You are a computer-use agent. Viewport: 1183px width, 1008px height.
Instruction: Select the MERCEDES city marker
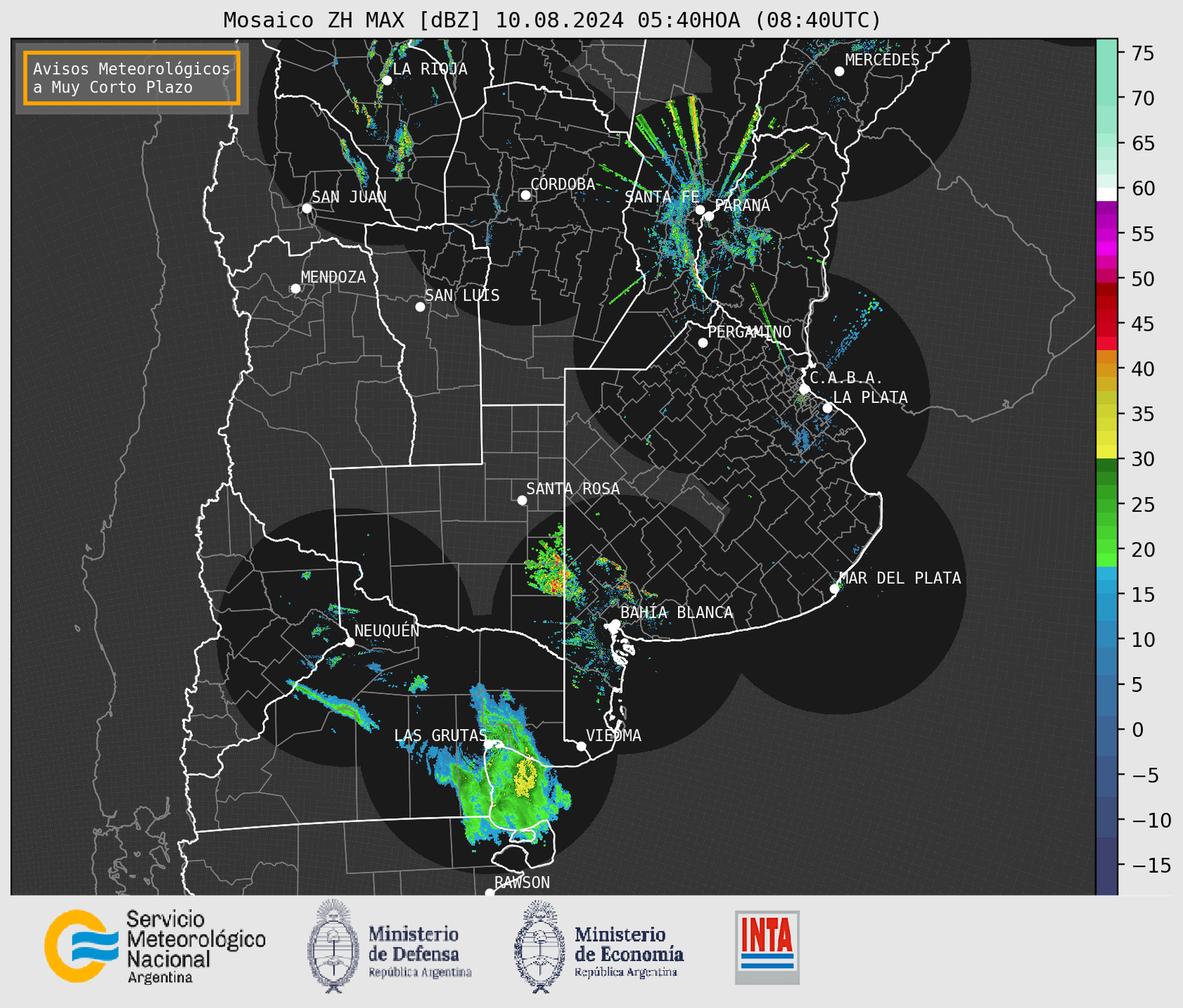coord(839,71)
